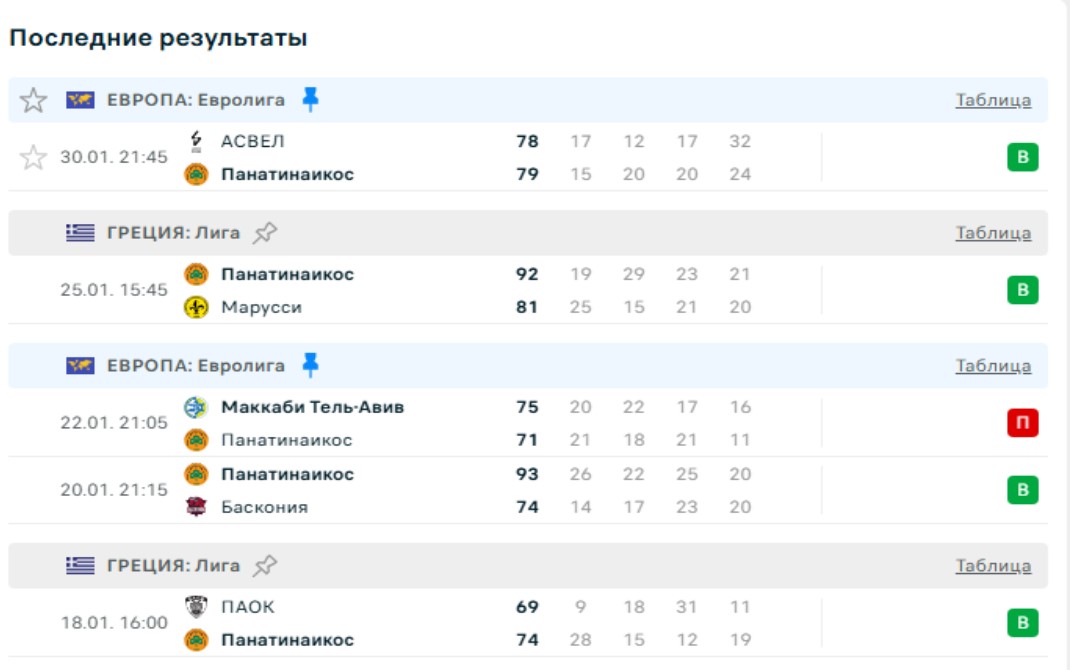Click the ASVEL team logo

196,141
